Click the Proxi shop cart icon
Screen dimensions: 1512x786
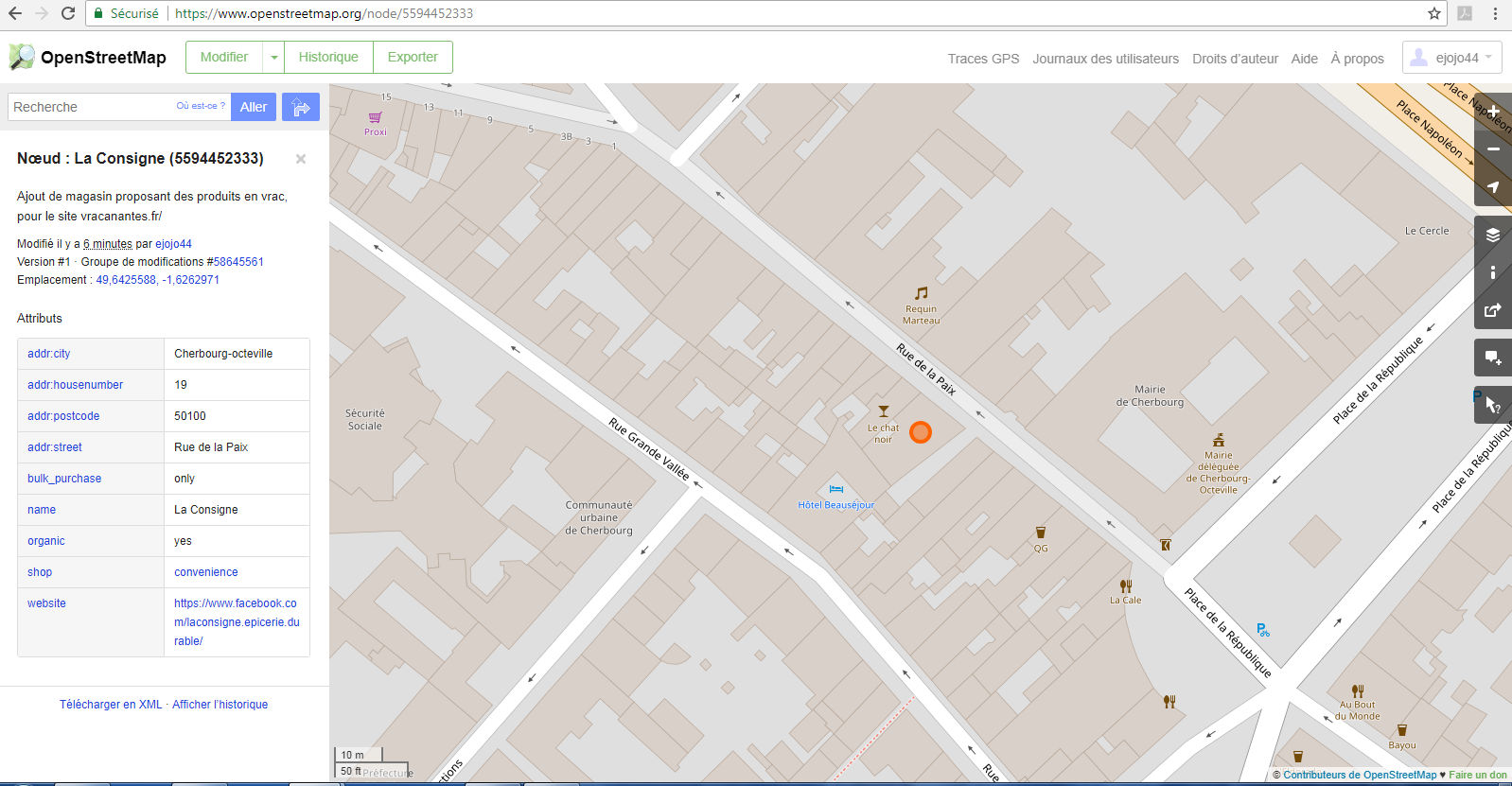pos(376,117)
